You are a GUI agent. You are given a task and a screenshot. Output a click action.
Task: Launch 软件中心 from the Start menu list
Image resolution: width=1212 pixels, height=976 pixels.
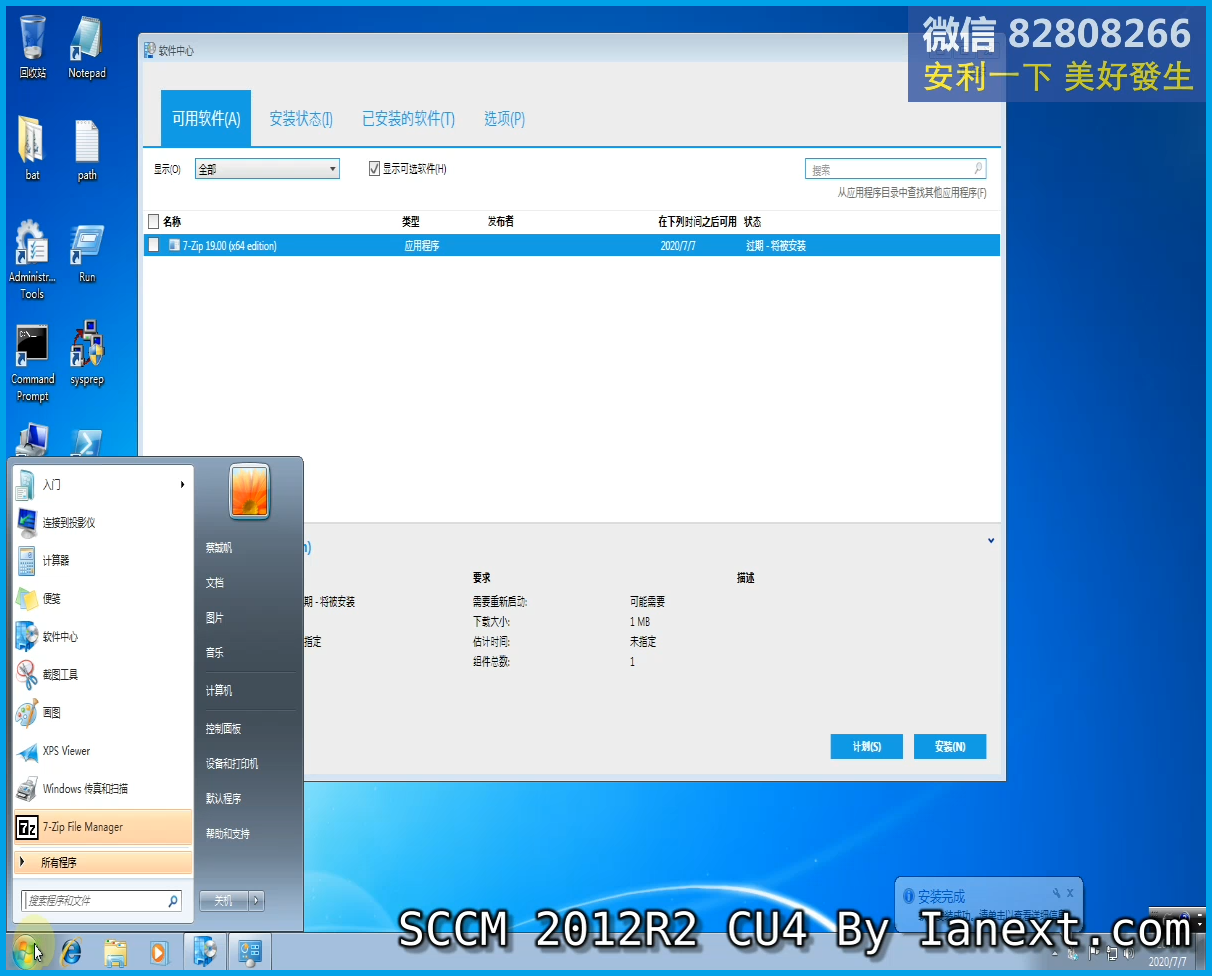[102, 636]
